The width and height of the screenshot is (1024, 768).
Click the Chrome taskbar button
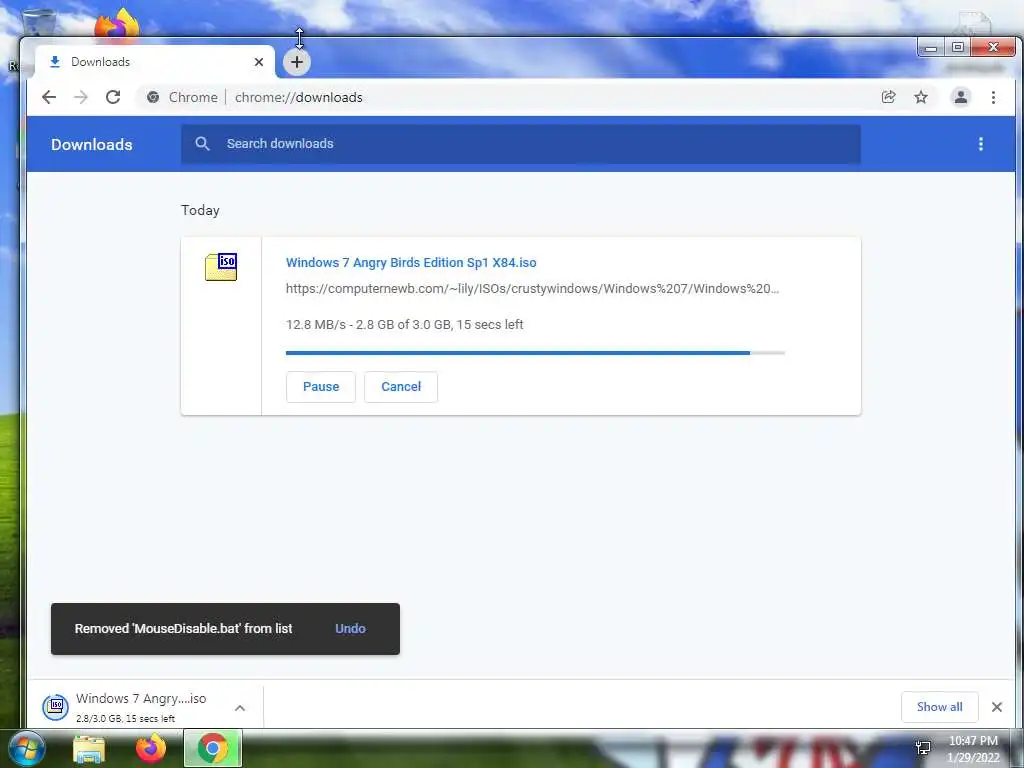click(213, 748)
